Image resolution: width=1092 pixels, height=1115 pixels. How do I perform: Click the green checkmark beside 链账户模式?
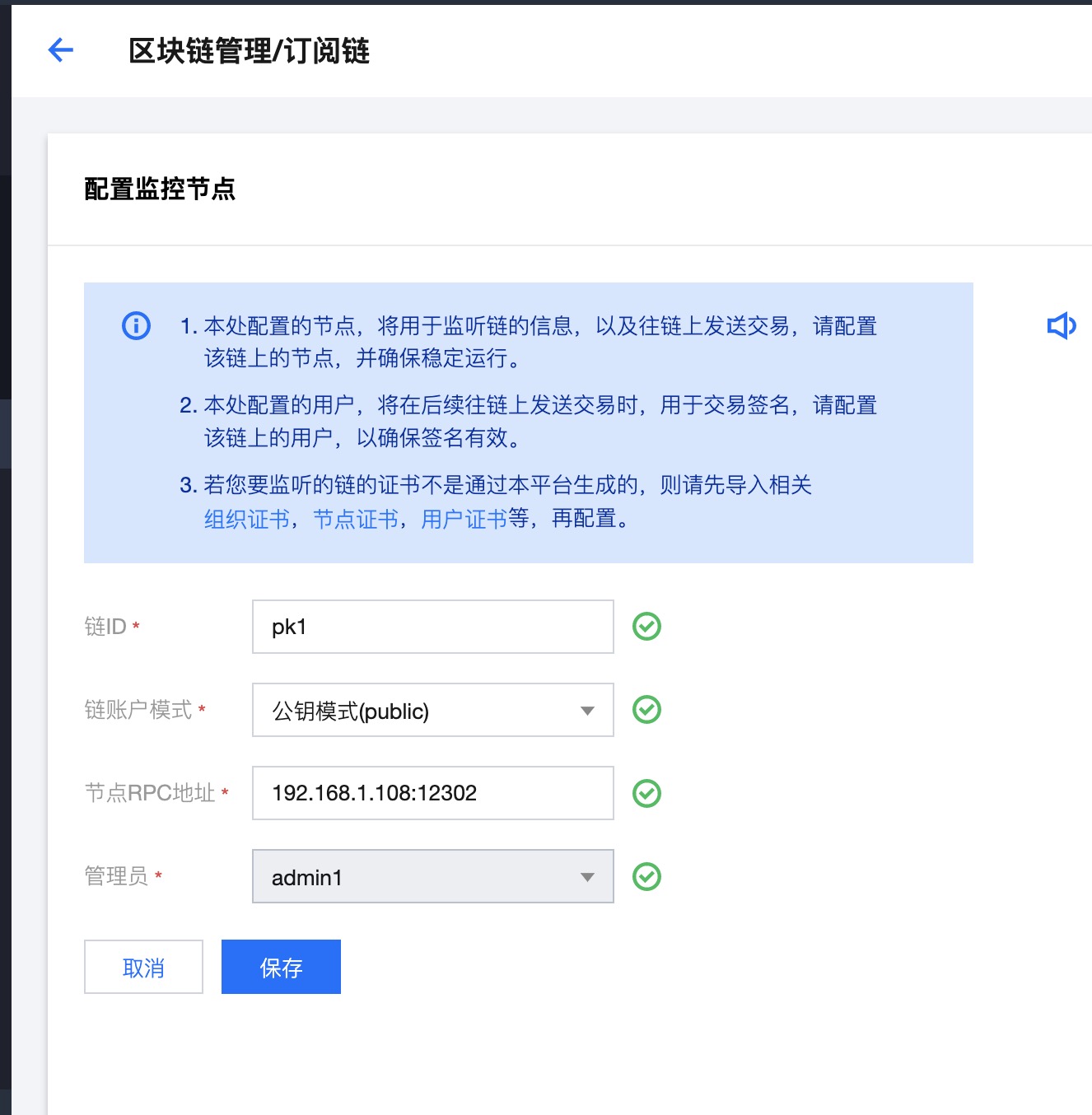646,710
